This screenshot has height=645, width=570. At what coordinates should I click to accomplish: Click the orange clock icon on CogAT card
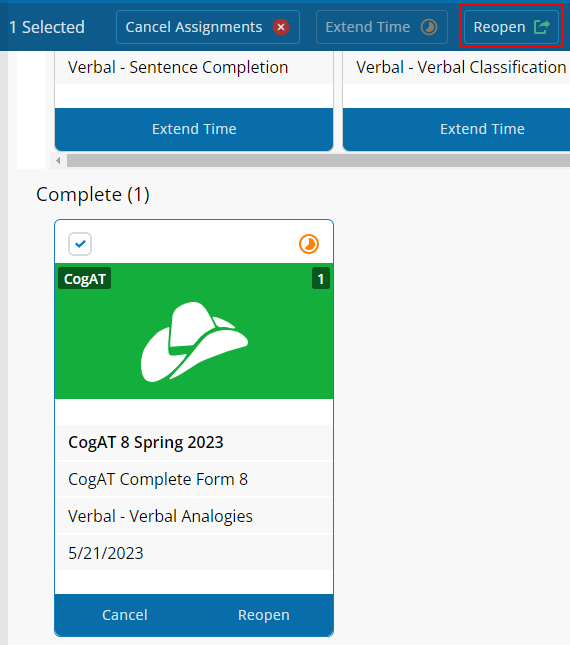309,244
